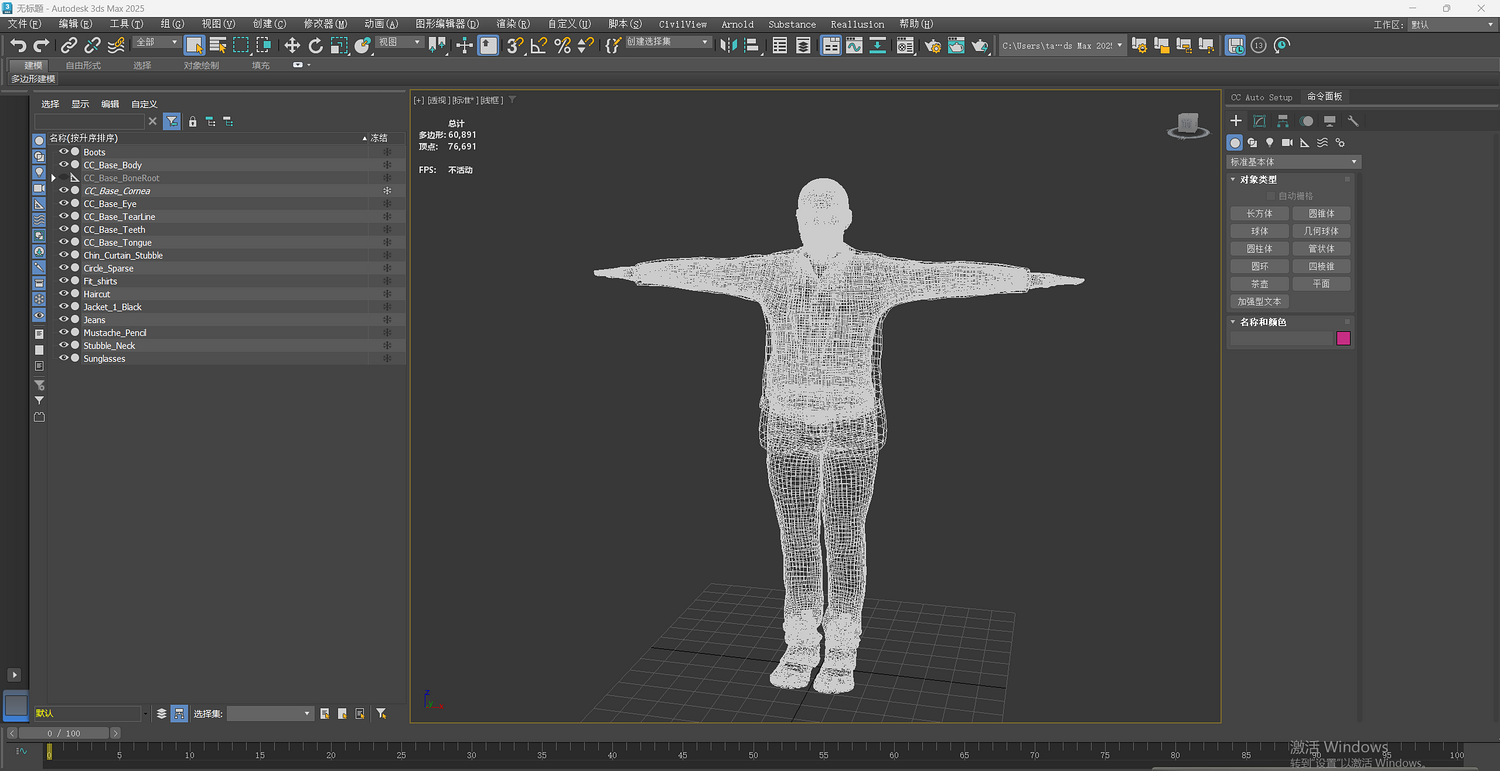Choose the Select and Rotate tool

(316, 45)
